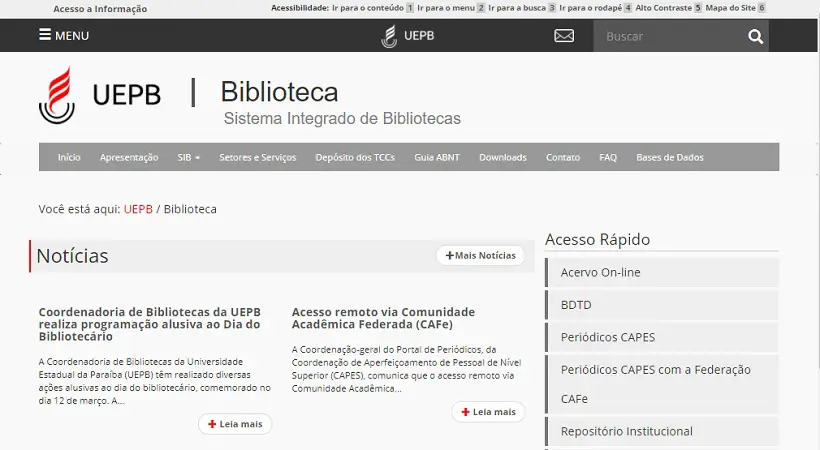Open the envelope mail icon
Viewport: 820px width, 450px height.
pyautogui.click(x=564, y=36)
